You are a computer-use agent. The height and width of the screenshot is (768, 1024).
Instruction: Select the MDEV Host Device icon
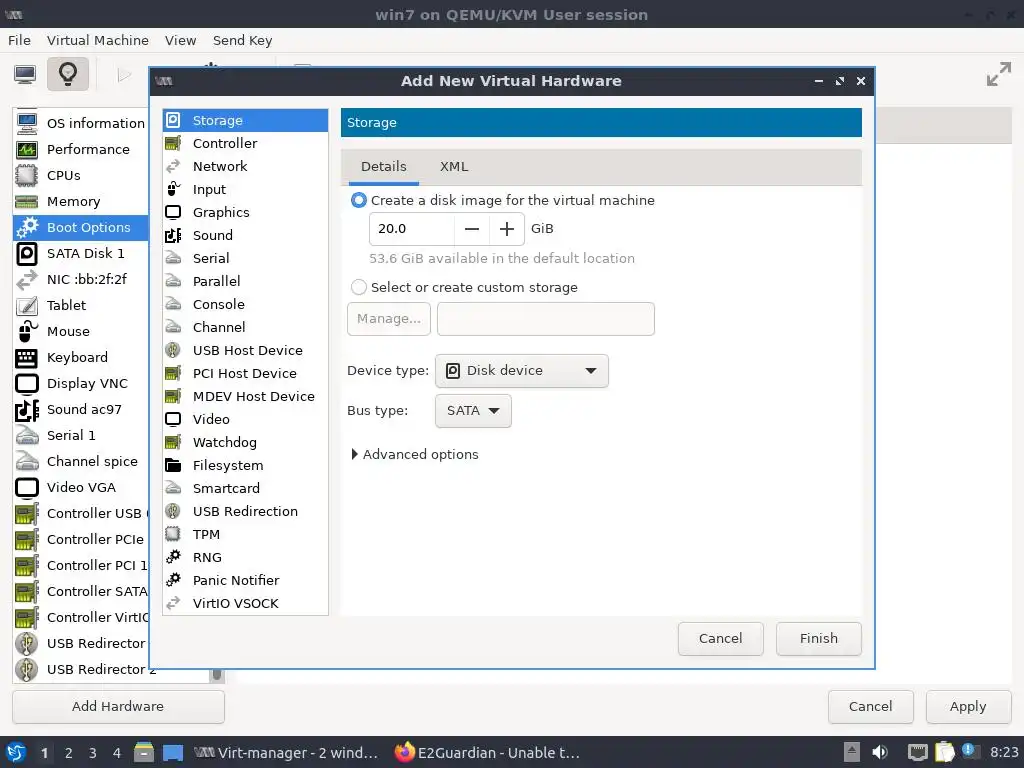pos(173,396)
